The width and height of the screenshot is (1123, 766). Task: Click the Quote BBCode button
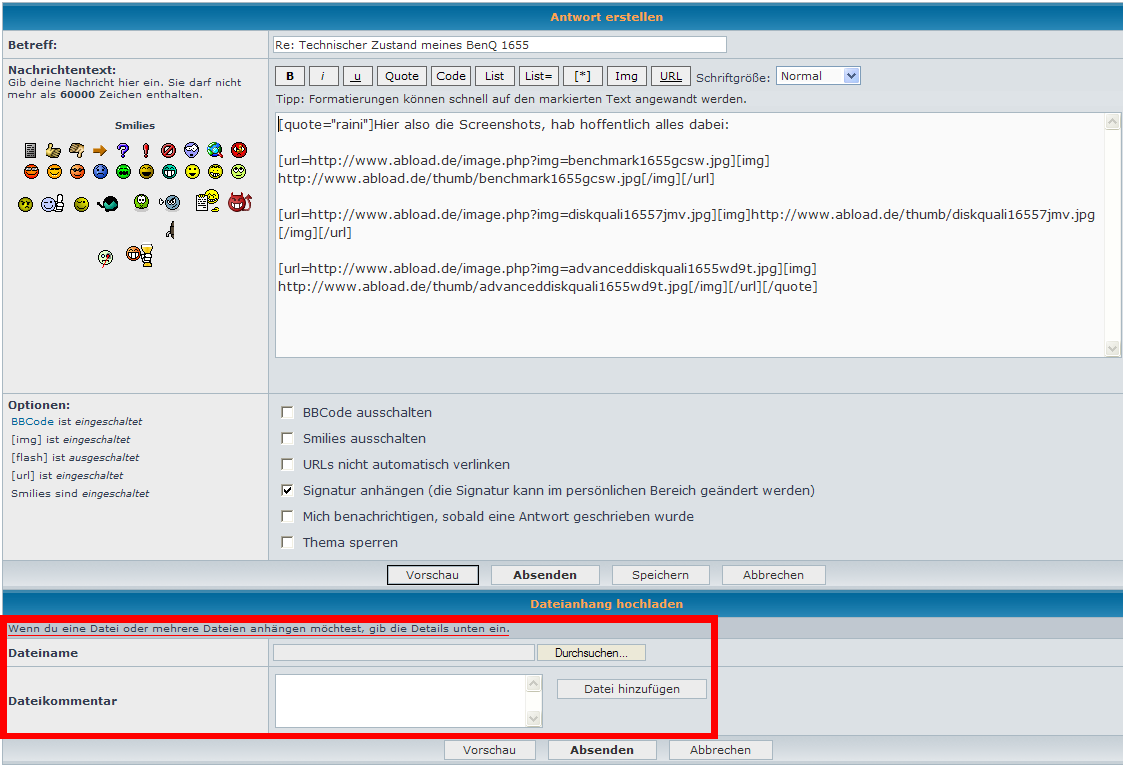pyautogui.click(x=402, y=76)
